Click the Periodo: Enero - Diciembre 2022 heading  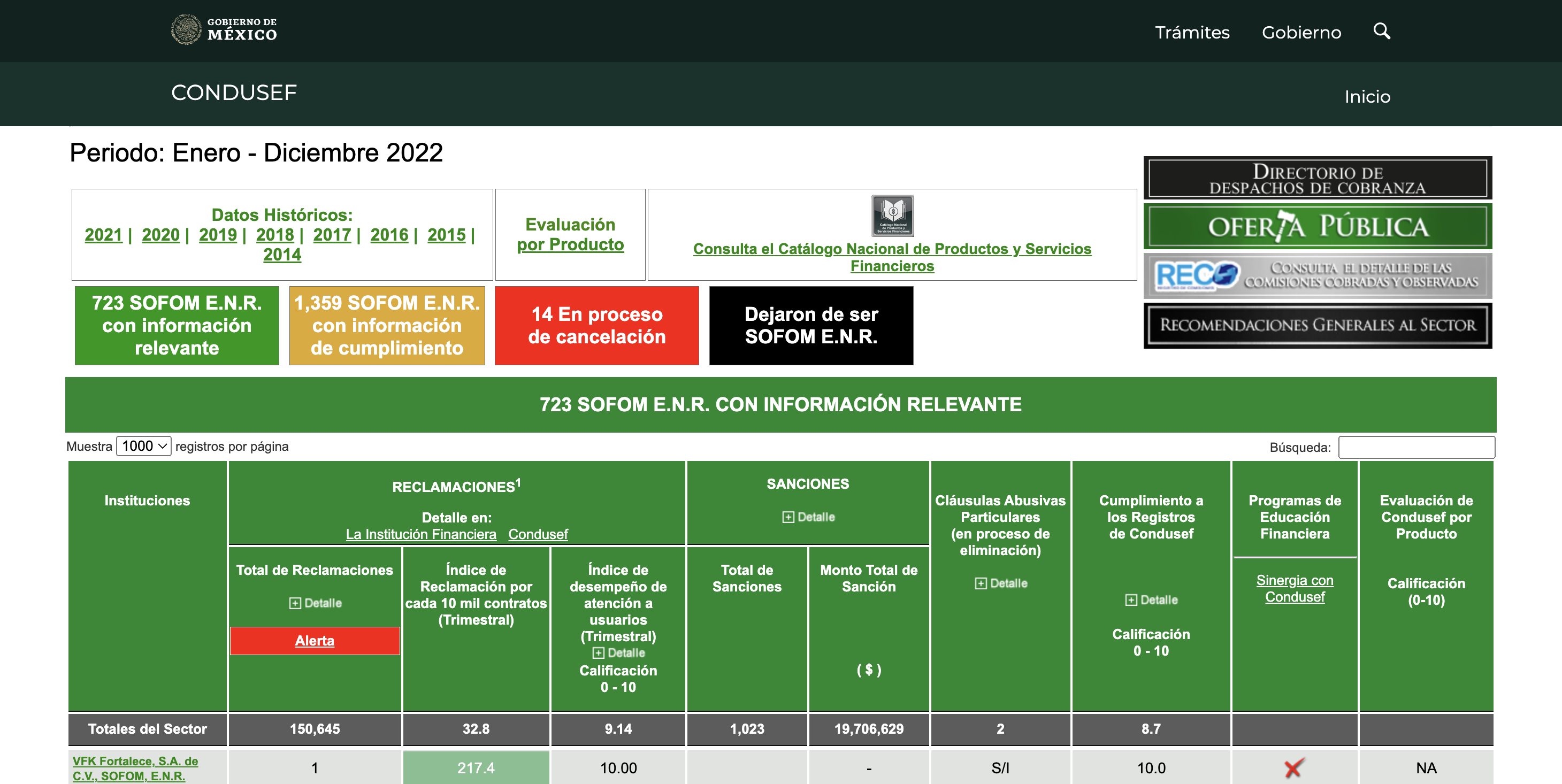pos(256,153)
